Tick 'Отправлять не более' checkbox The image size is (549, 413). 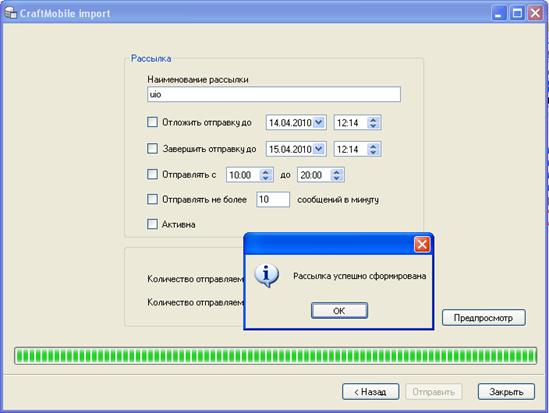pyautogui.click(x=152, y=199)
